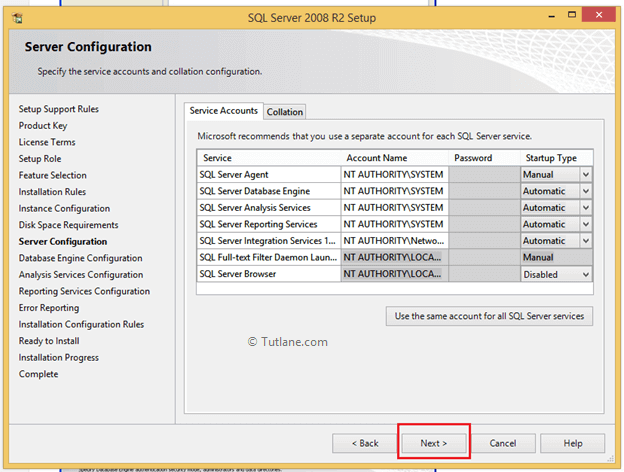Click Disk Space Requirements in the step list

pyautogui.click(x=68, y=225)
